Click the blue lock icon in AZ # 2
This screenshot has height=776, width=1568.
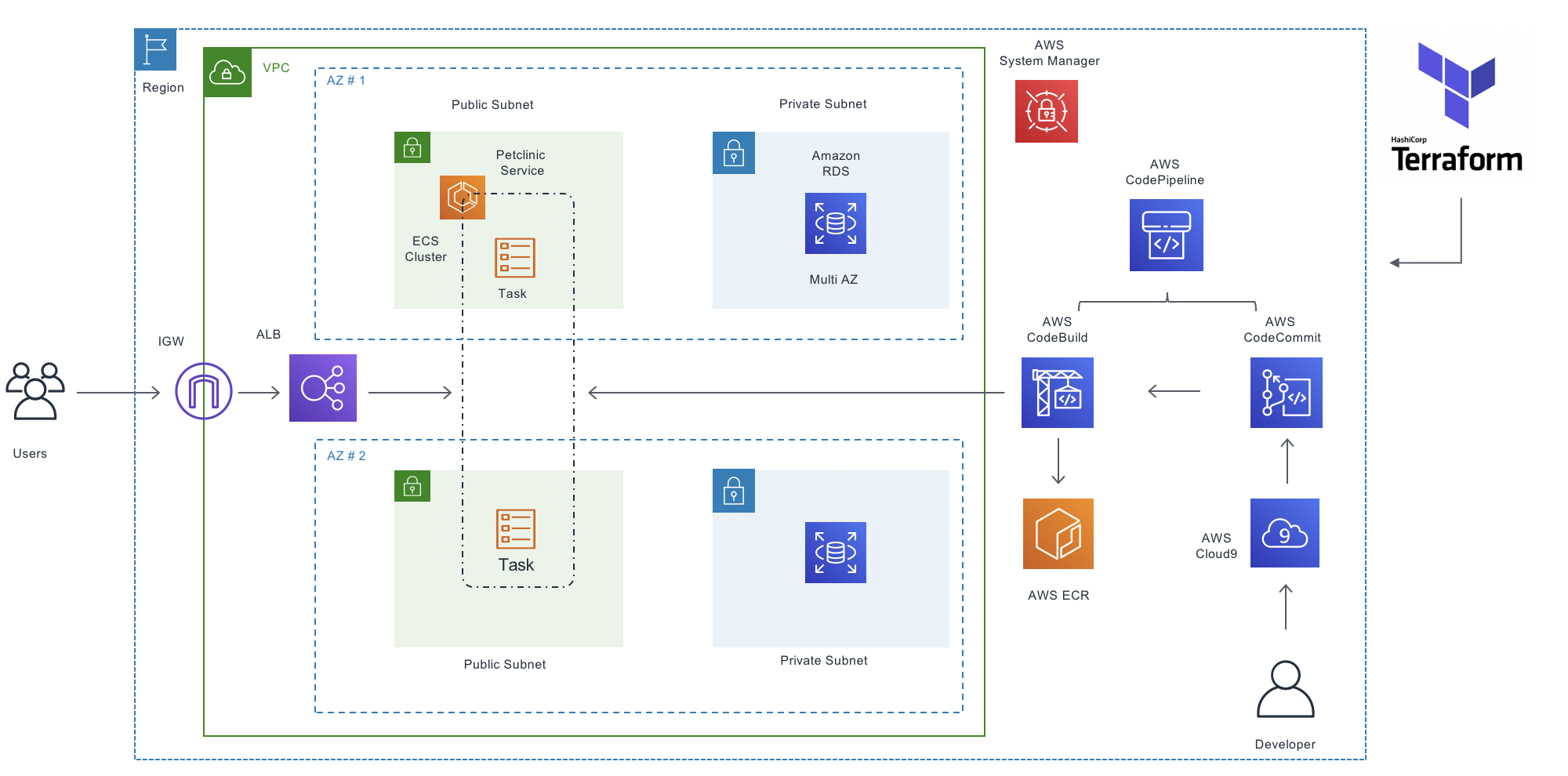[734, 491]
